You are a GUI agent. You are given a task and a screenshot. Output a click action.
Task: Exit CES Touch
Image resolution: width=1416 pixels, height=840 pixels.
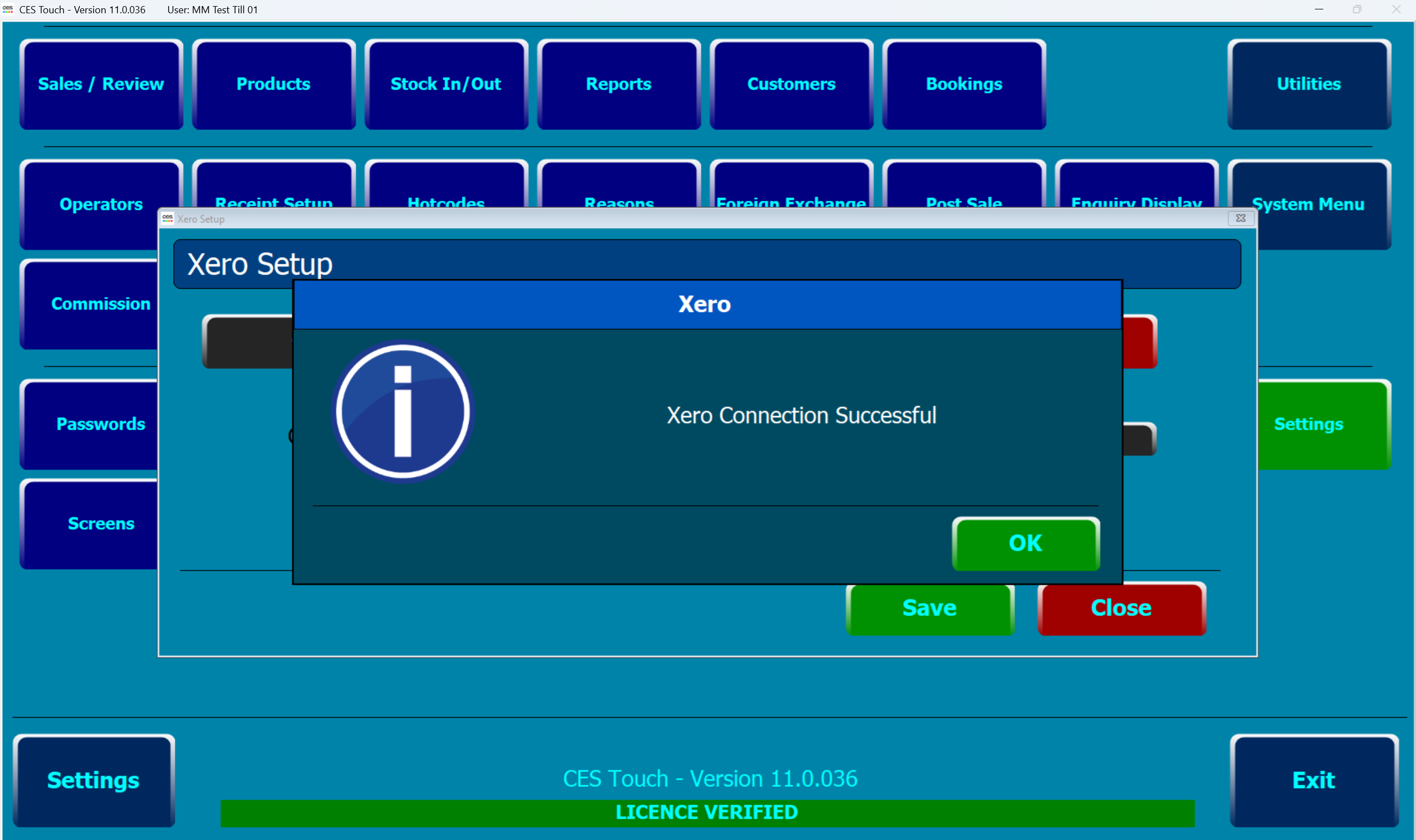pos(1313,780)
